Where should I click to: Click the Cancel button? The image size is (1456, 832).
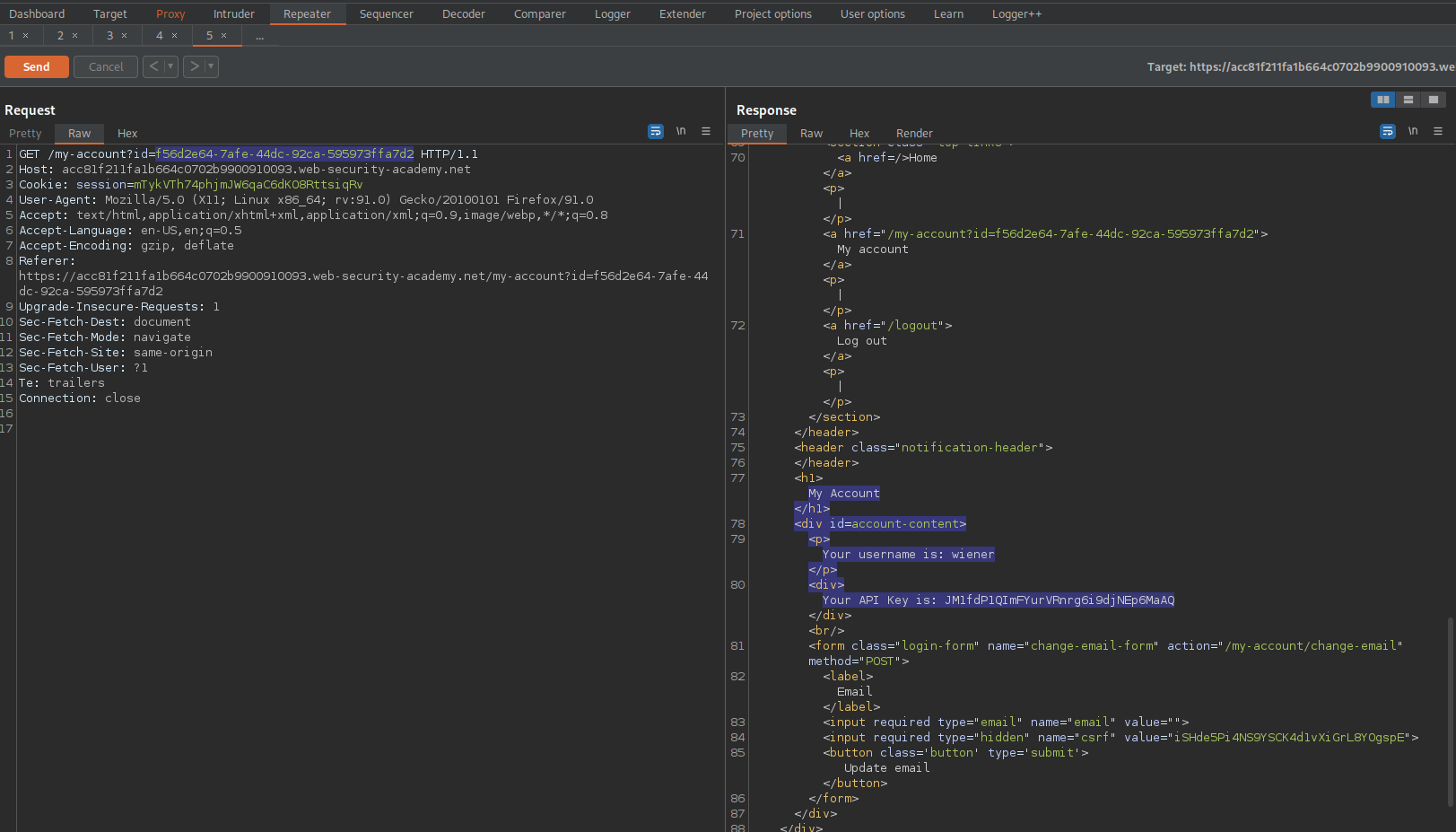pyautogui.click(x=106, y=66)
